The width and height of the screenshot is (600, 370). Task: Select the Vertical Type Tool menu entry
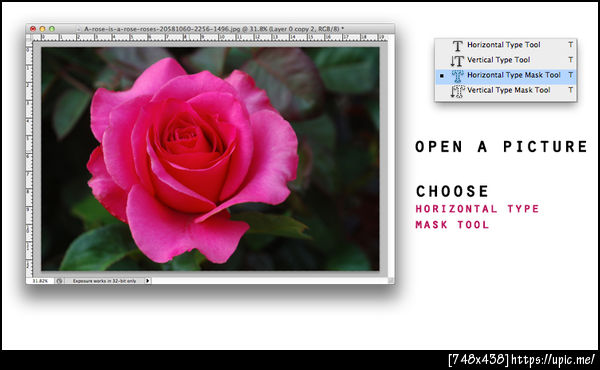(505, 60)
